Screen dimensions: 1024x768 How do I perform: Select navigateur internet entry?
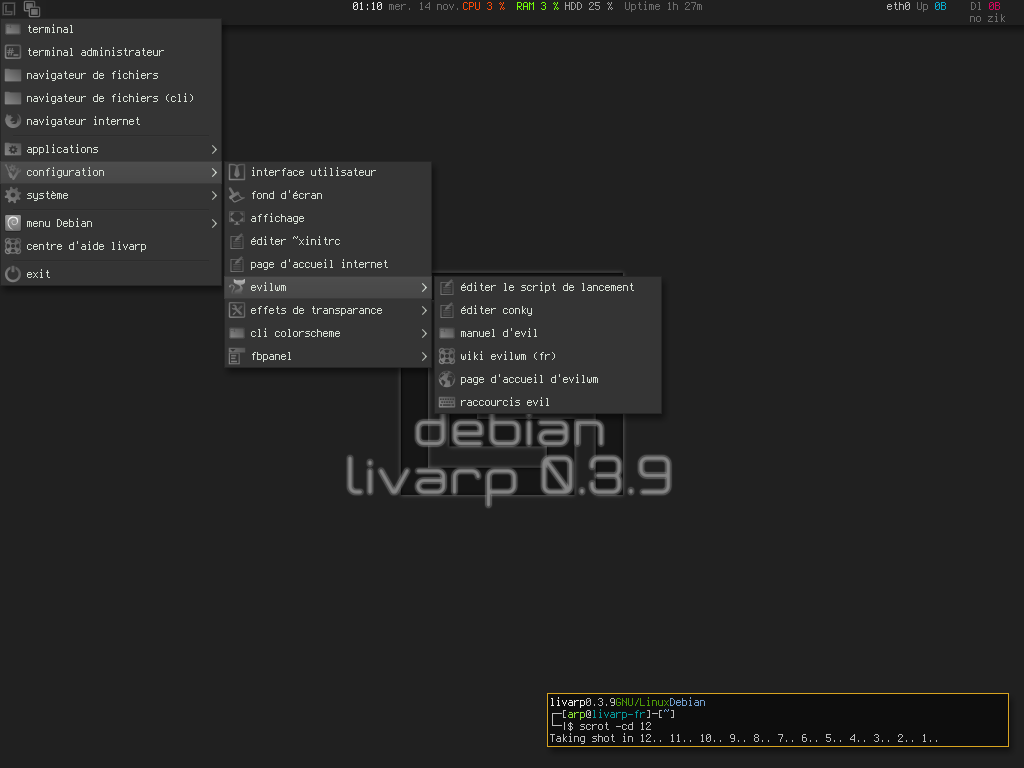pyautogui.click(x=111, y=121)
